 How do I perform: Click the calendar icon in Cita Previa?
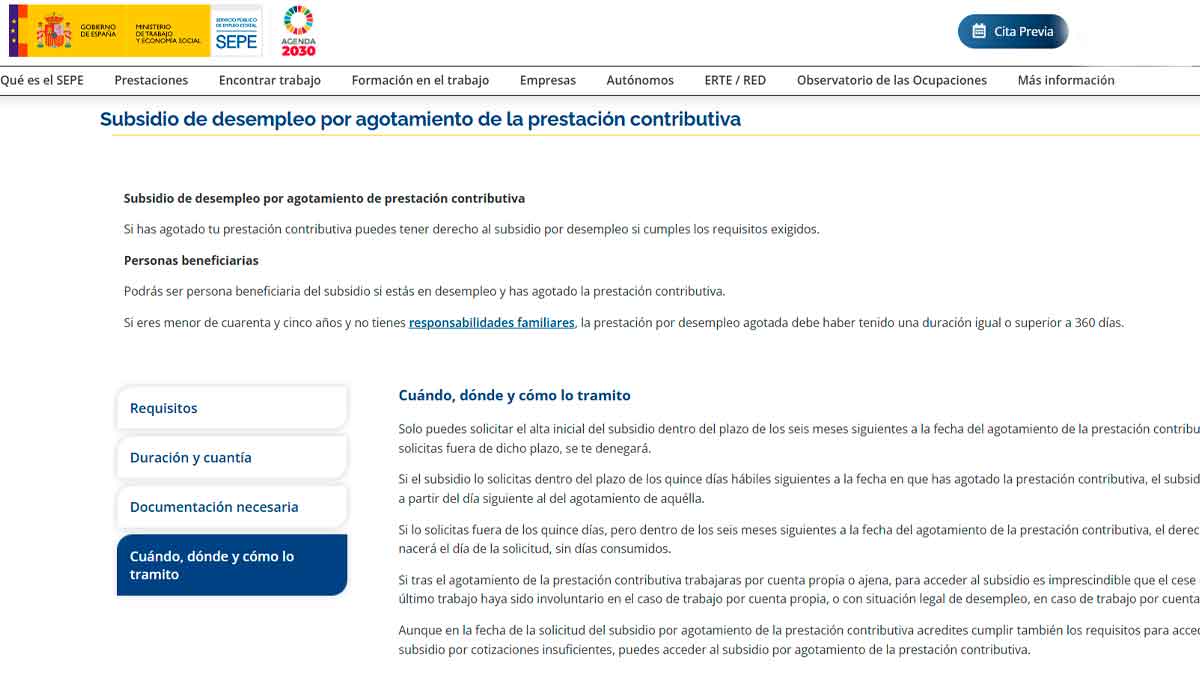coord(979,31)
